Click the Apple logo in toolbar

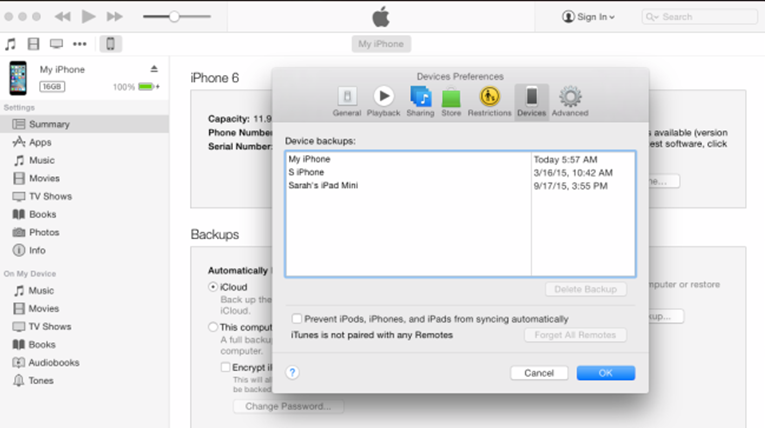[381, 17]
